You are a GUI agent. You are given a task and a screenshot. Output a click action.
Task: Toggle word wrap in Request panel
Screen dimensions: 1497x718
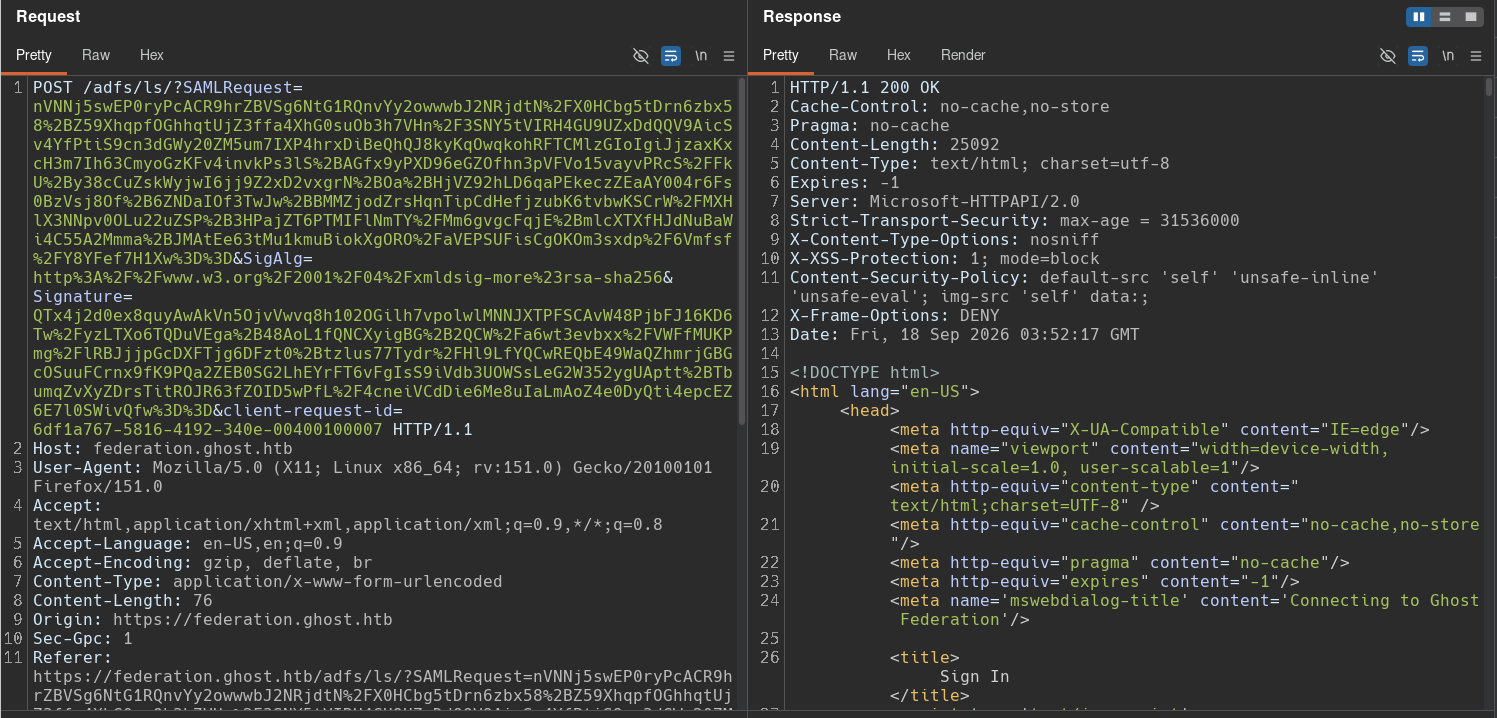click(x=671, y=56)
